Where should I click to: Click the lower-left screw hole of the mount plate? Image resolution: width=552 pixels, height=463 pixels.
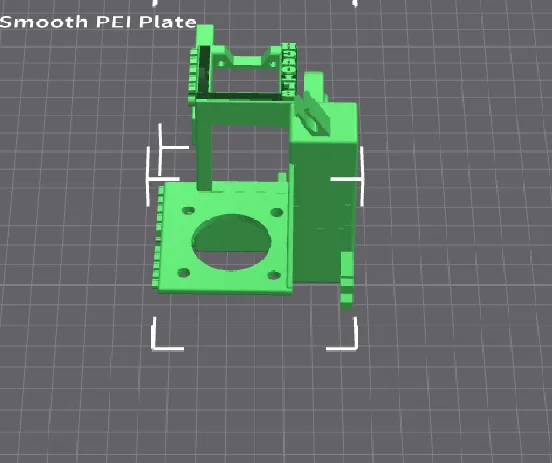pos(184,272)
